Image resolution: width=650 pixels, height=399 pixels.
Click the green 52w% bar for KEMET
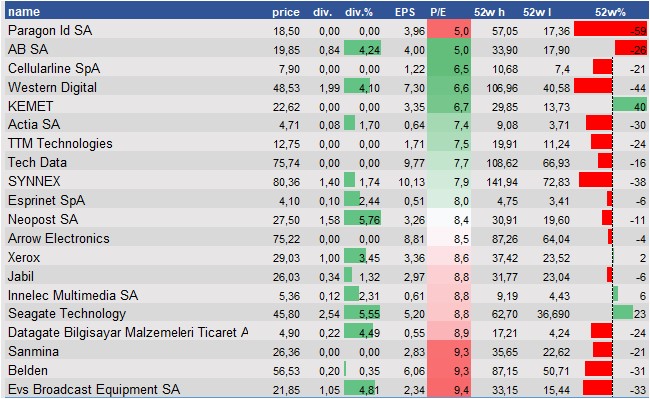point(630,105)
